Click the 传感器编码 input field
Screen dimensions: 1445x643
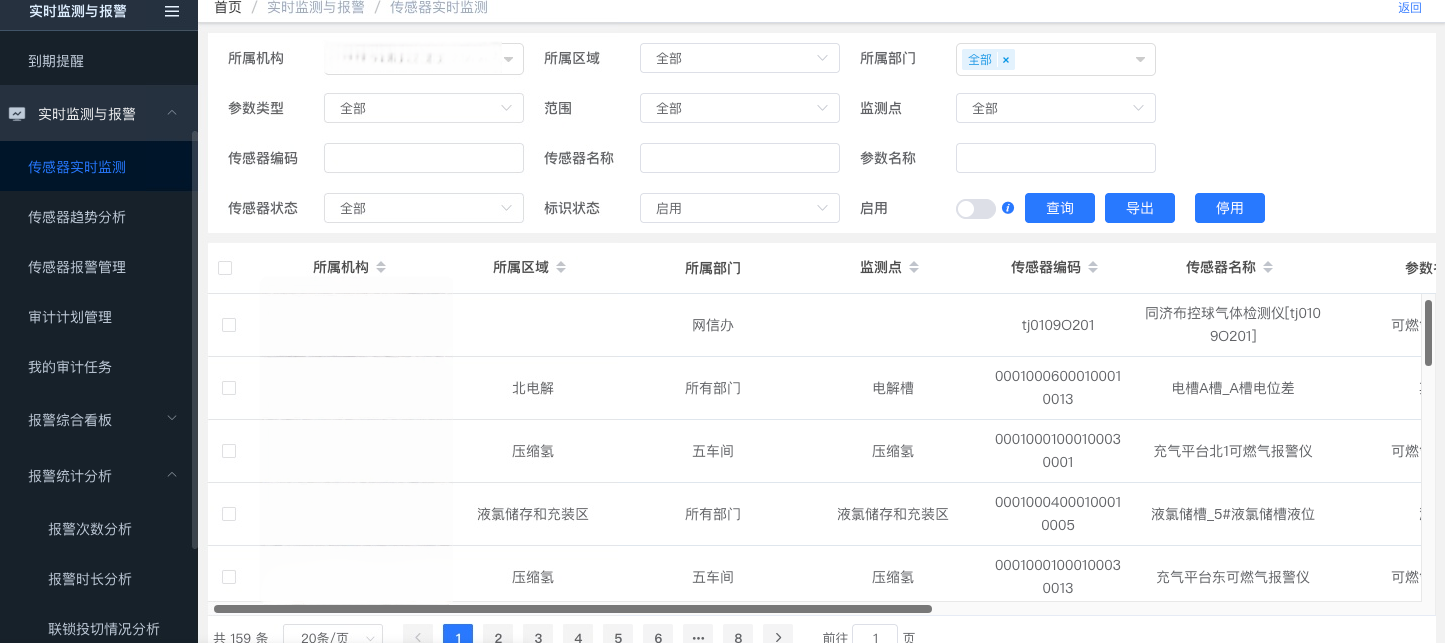pyautogui.click(x=423, y=158)
